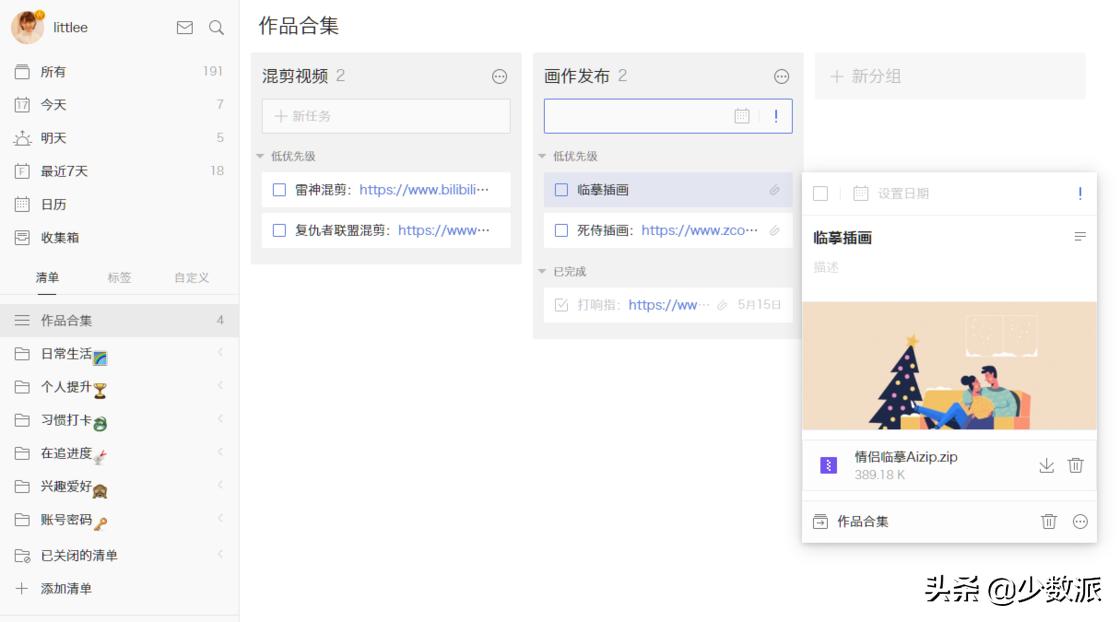Click the illustration thumbnail in the detail panel
1120x622 pixels.
coord(948,365)
